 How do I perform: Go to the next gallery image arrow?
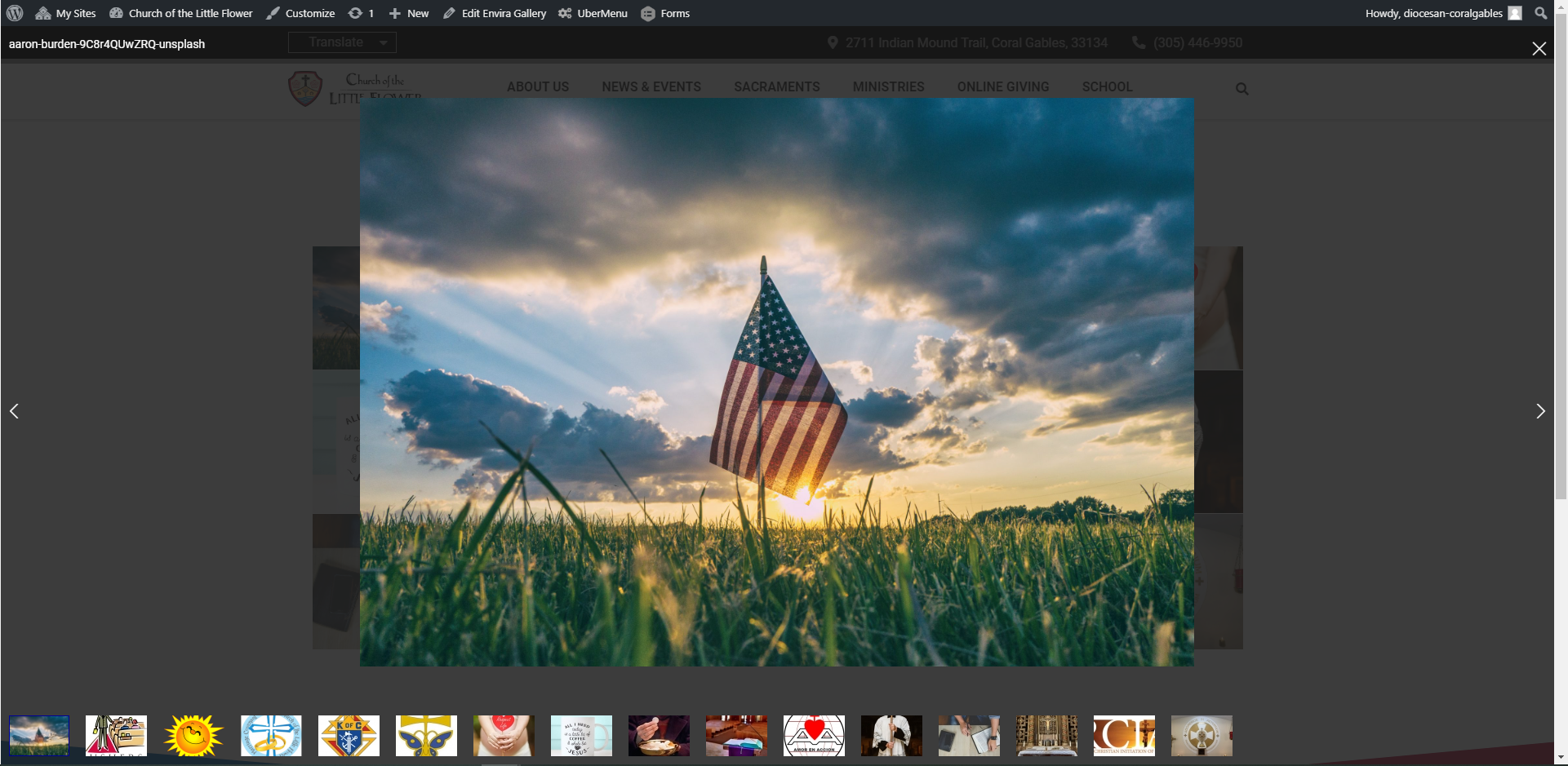click(1540, 411)
